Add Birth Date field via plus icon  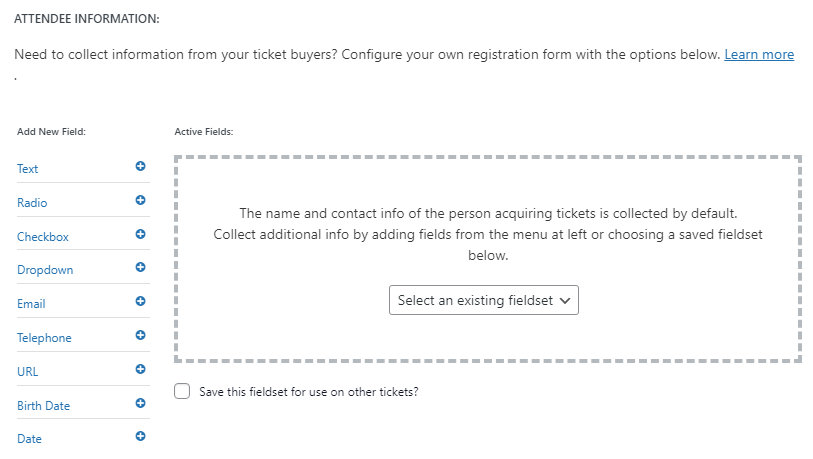point(141,403)
